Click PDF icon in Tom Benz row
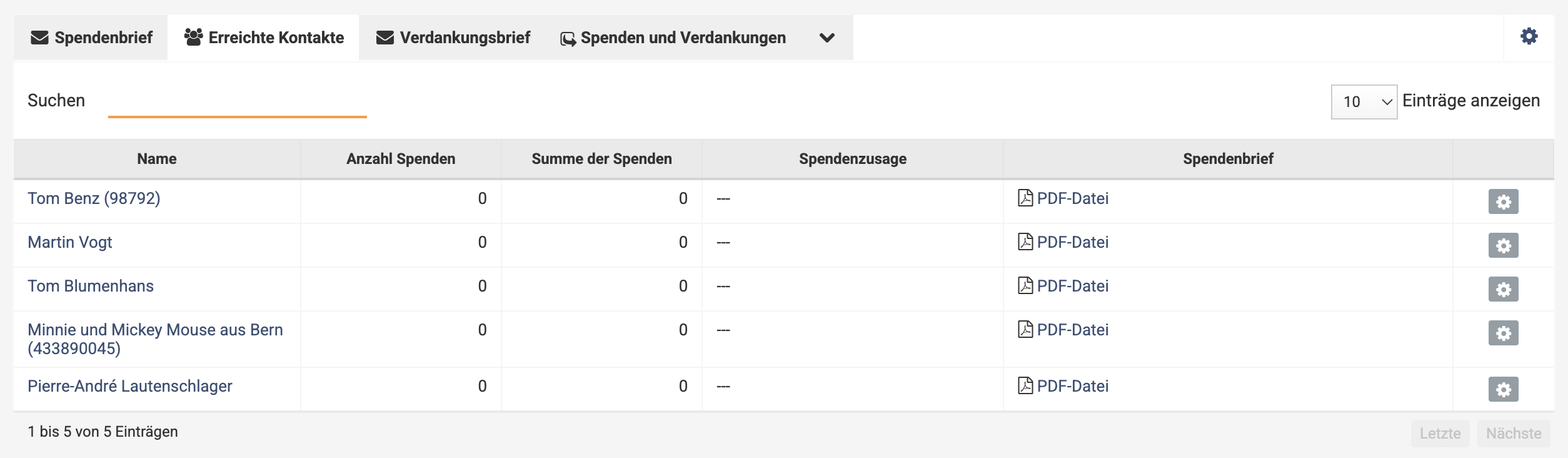Screen dimensions: 1568x458 [1025, 198]
